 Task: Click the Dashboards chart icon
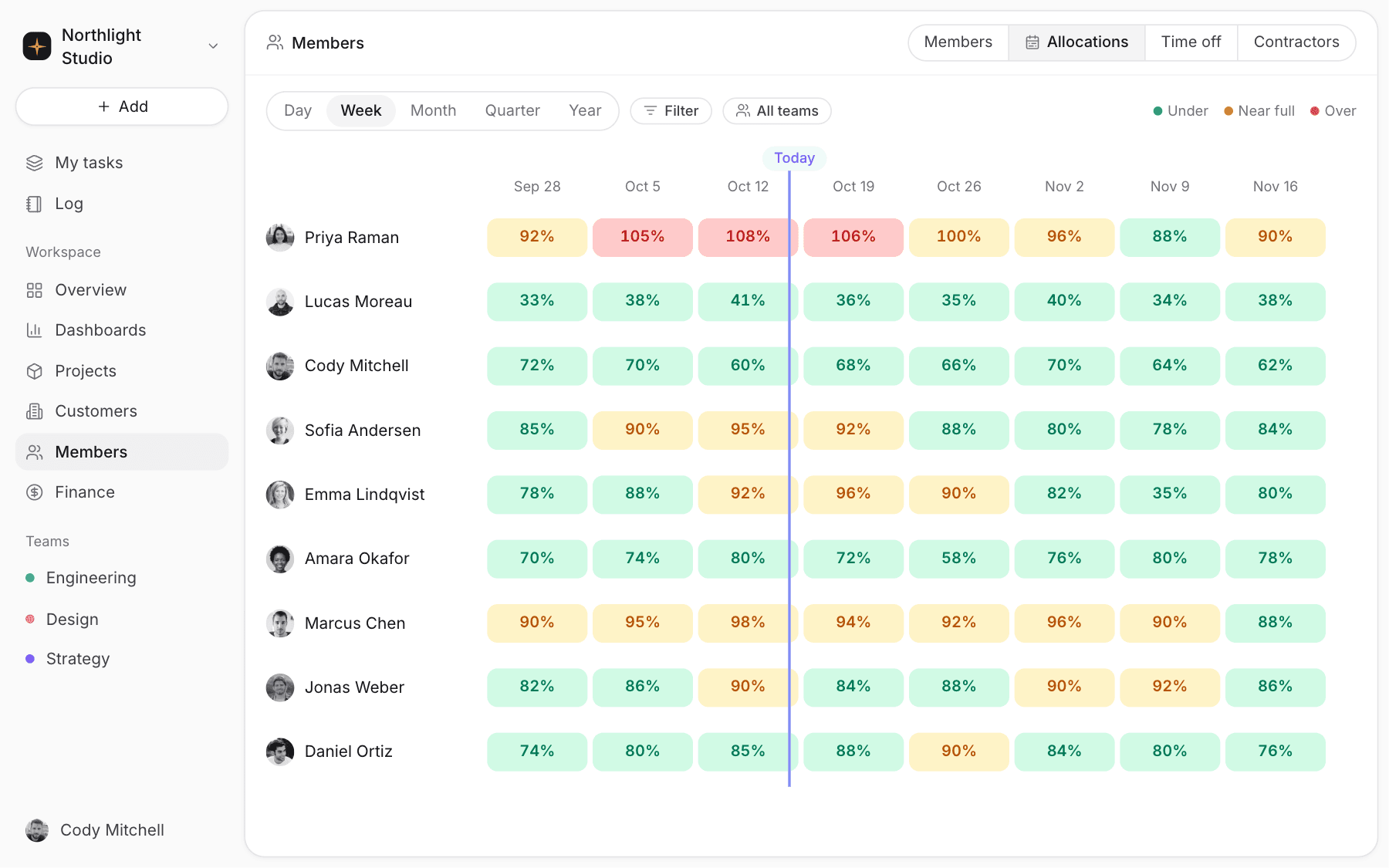click(35, 330)
